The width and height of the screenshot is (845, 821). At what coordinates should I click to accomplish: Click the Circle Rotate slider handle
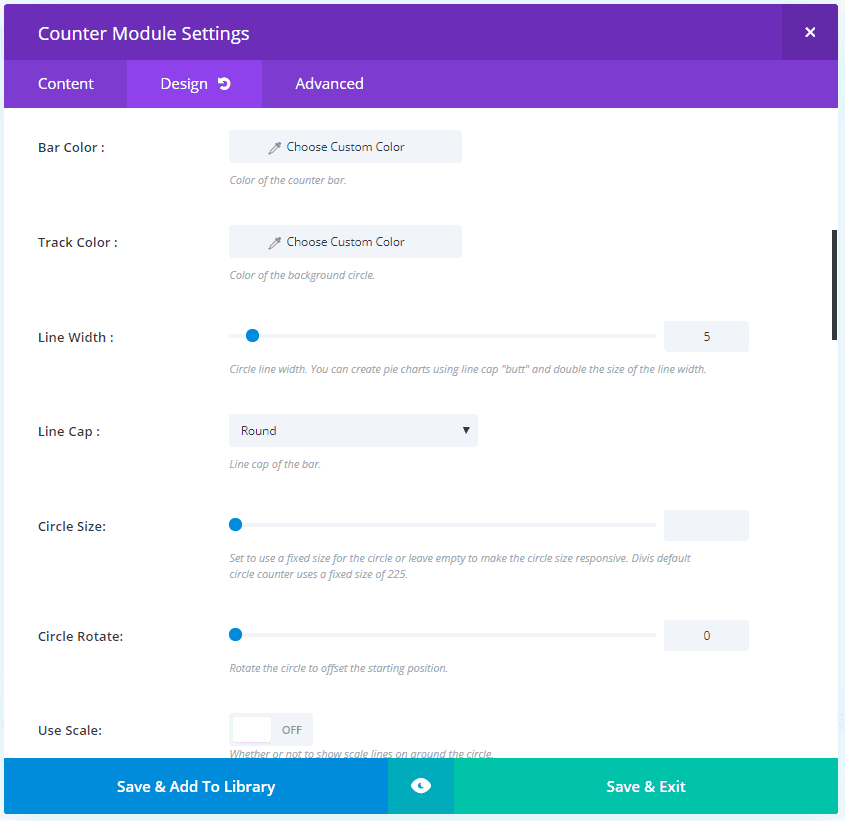pyautogui.click(x=235, y=634)
